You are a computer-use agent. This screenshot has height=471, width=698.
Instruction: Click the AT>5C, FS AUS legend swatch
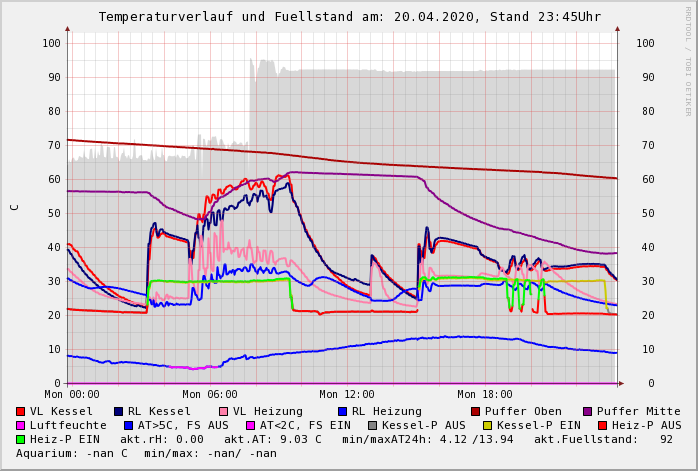point(126,425)
